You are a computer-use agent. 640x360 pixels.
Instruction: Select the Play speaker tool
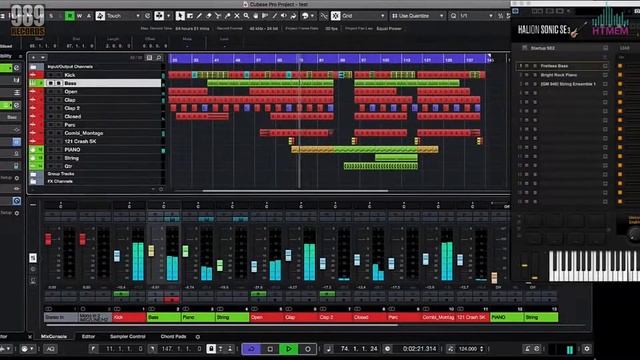pos(284,16)
